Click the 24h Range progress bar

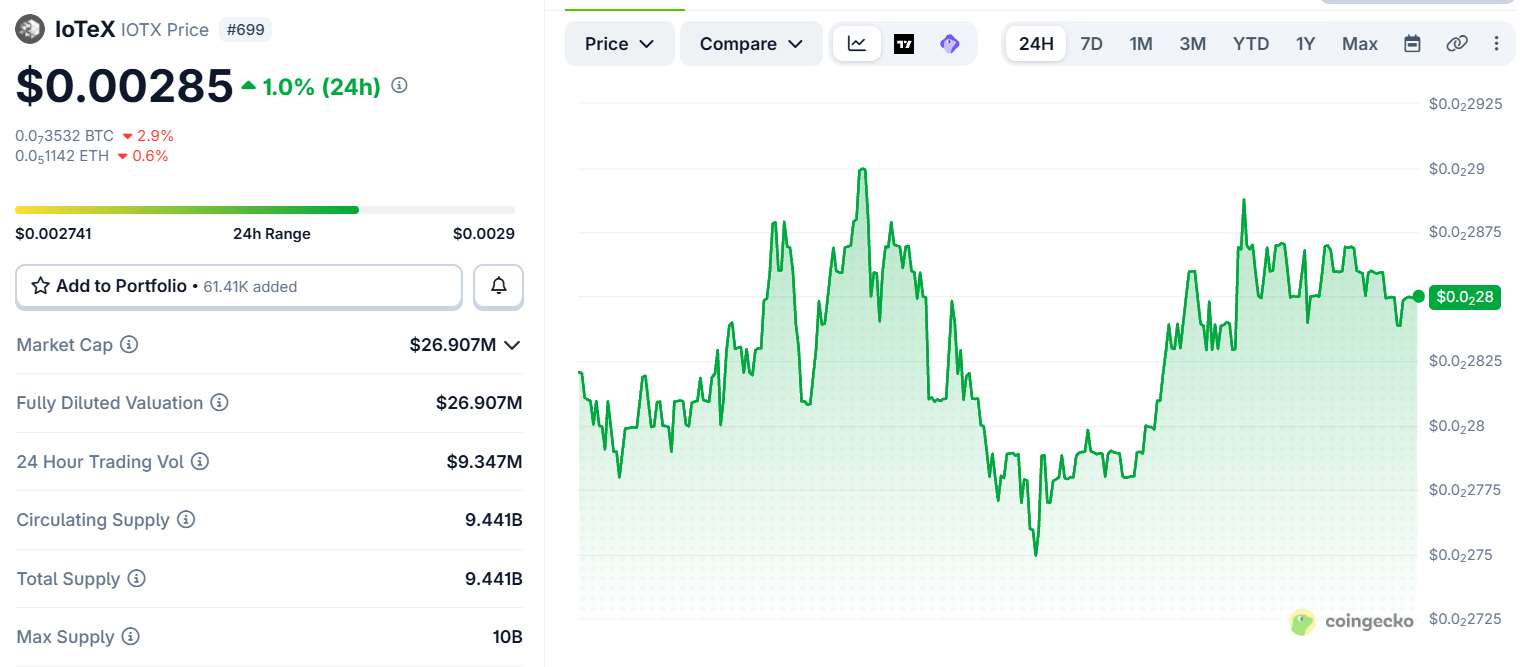tap(265, 210)
